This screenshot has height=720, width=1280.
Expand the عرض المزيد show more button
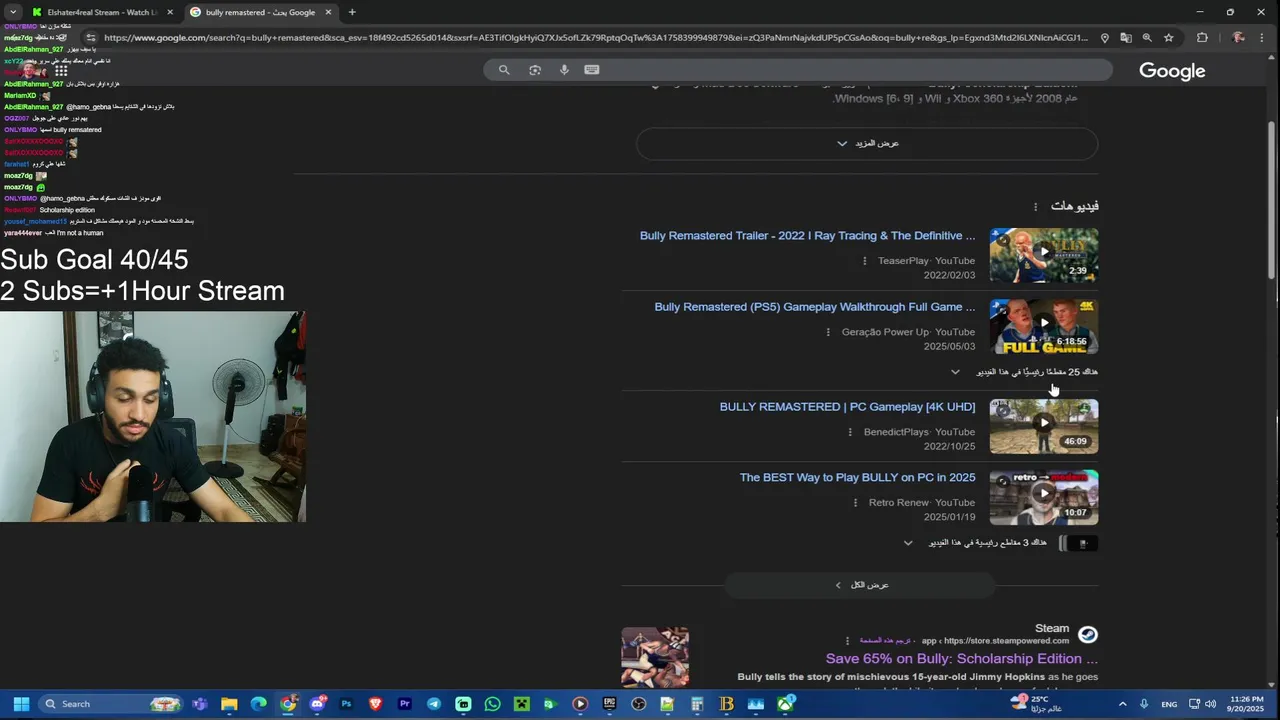coord(867,143)
